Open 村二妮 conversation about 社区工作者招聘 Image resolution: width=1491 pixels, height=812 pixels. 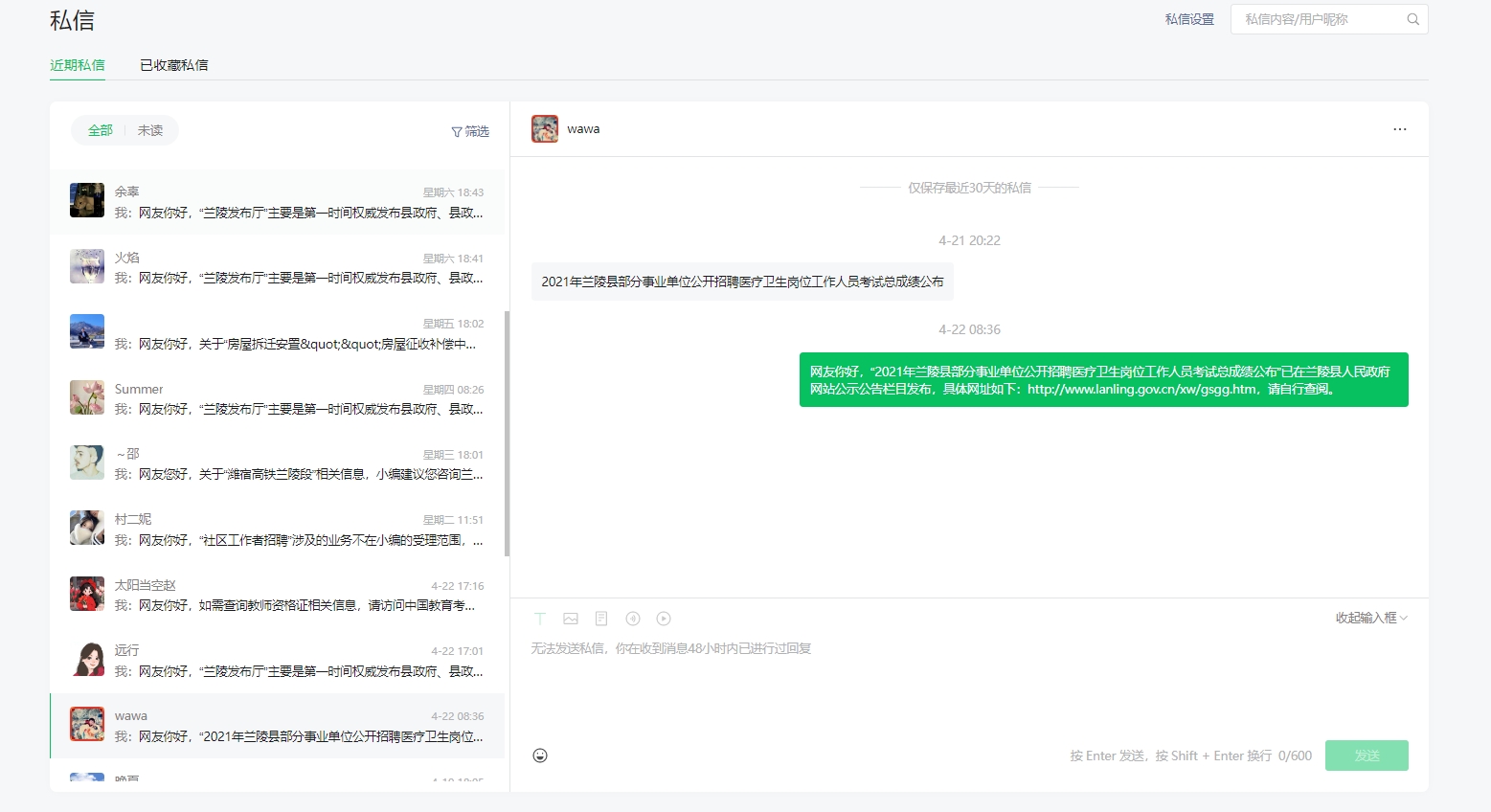pos(278,529)
